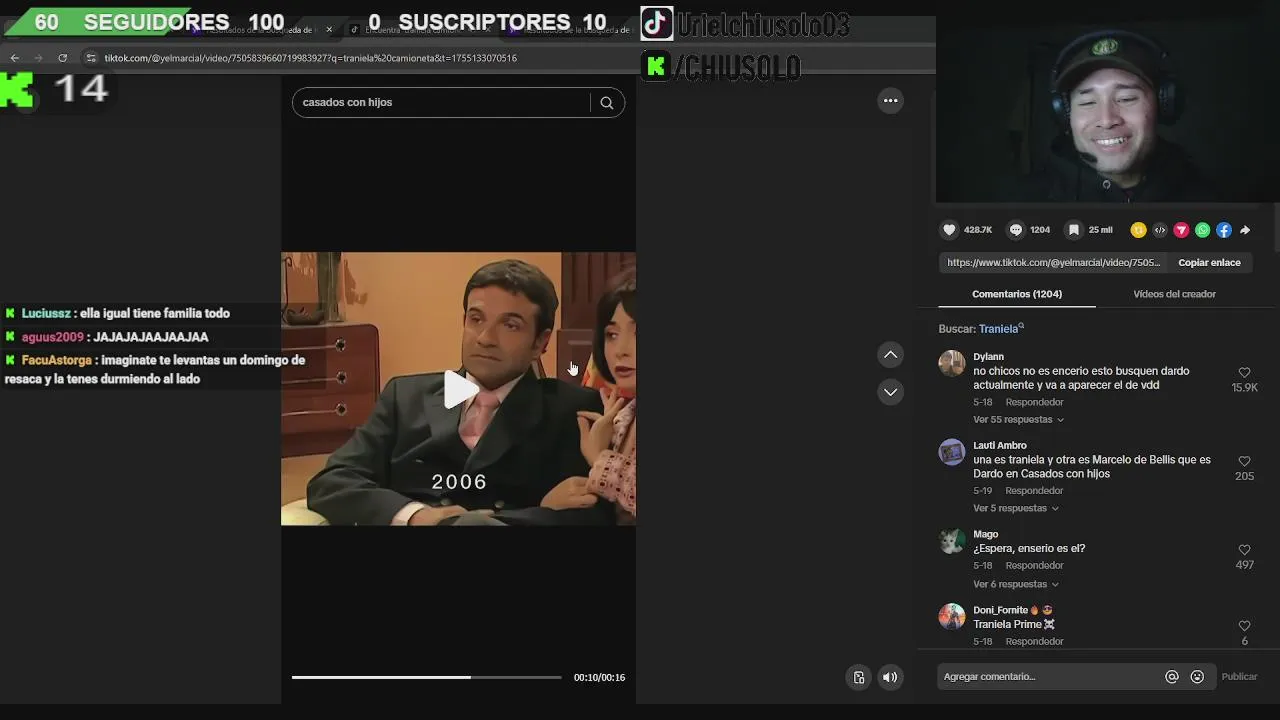
Task: Expand Ver 6 respuestas
Action: click(x=1015, y=584)
